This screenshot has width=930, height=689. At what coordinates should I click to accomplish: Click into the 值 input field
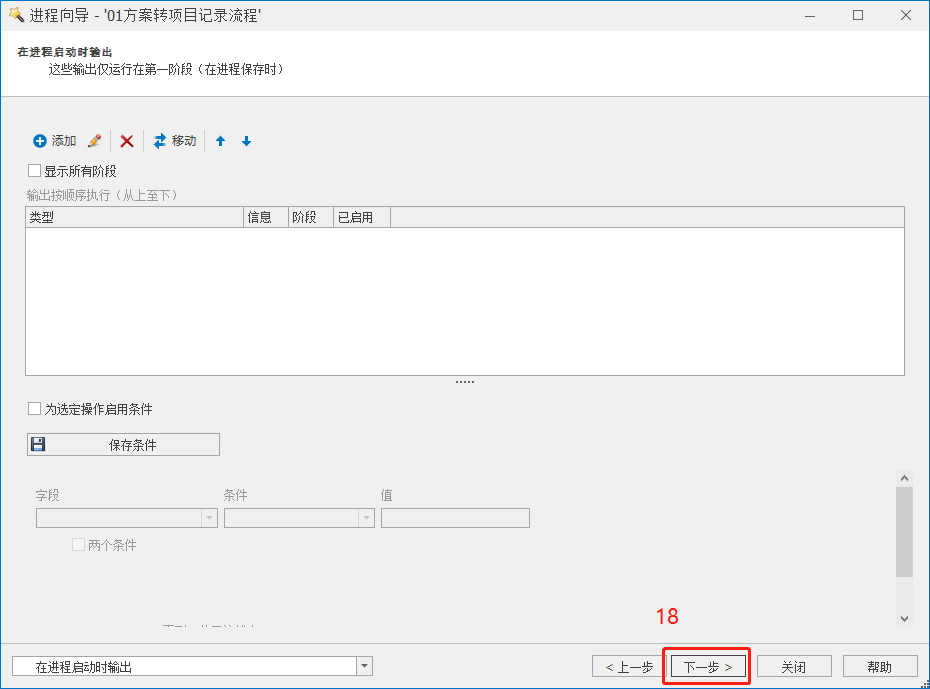455,518
